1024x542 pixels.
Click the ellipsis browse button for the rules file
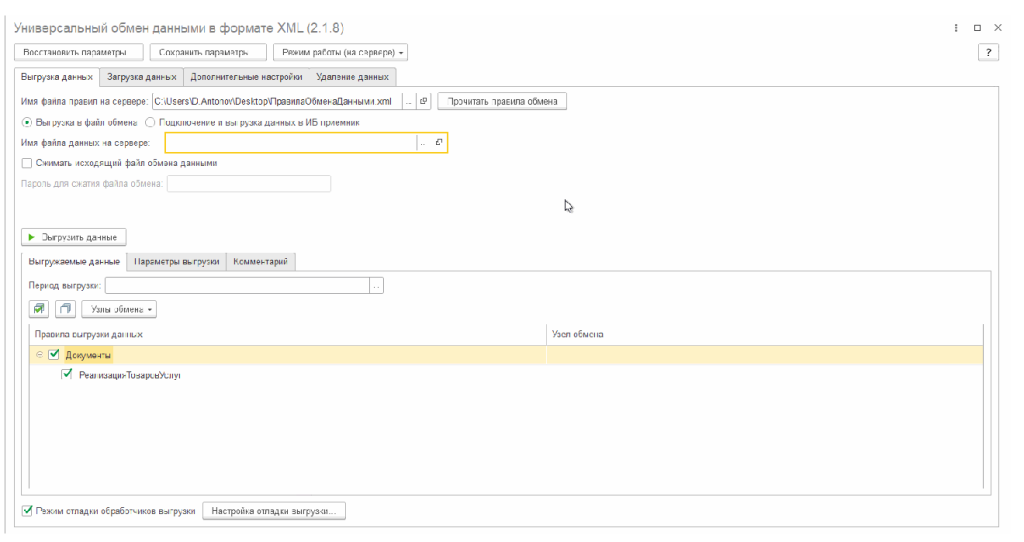pyautogui.click(x=408, y=101)
